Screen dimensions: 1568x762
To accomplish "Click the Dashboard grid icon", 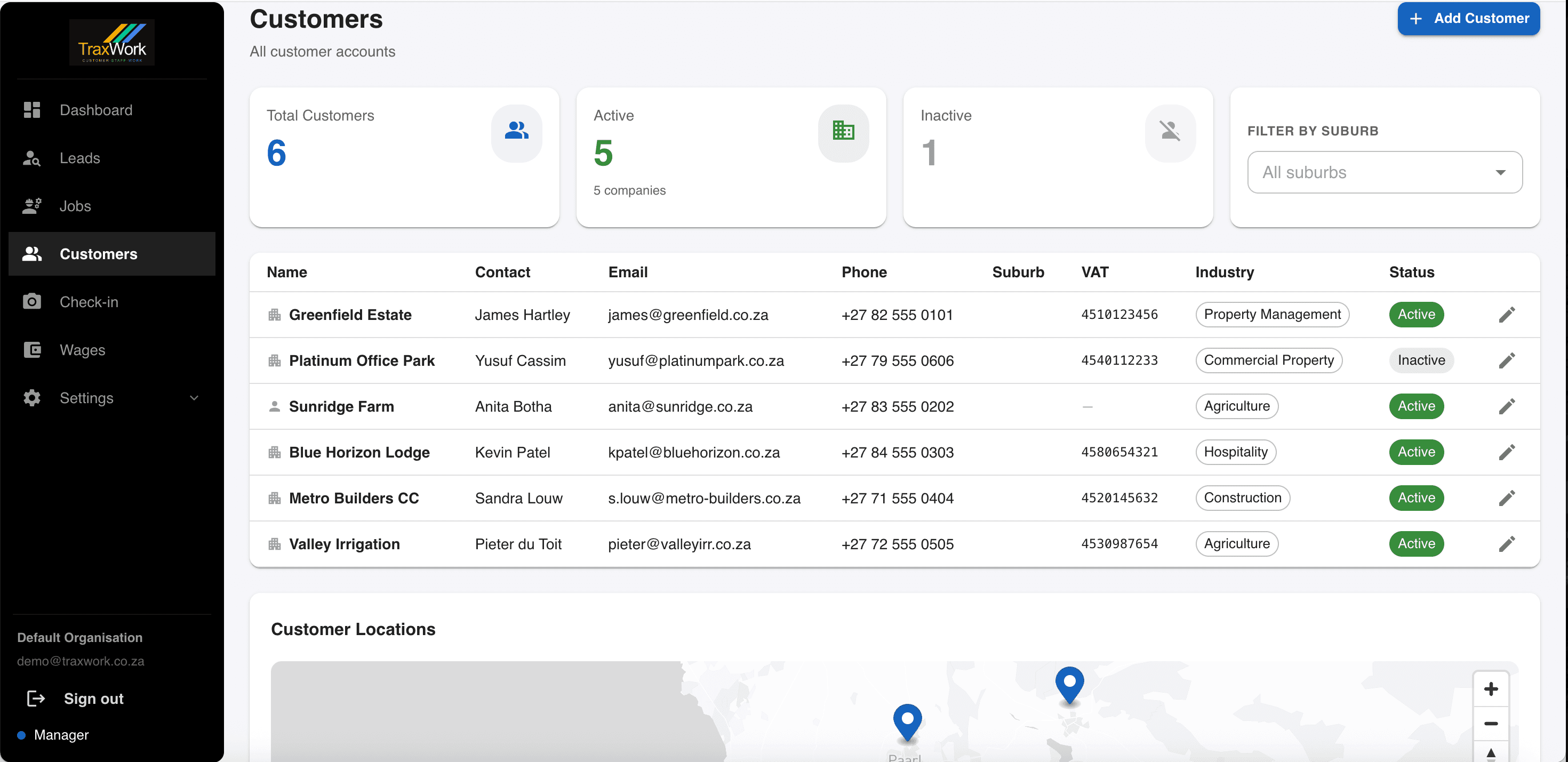I will pos(31,109).
